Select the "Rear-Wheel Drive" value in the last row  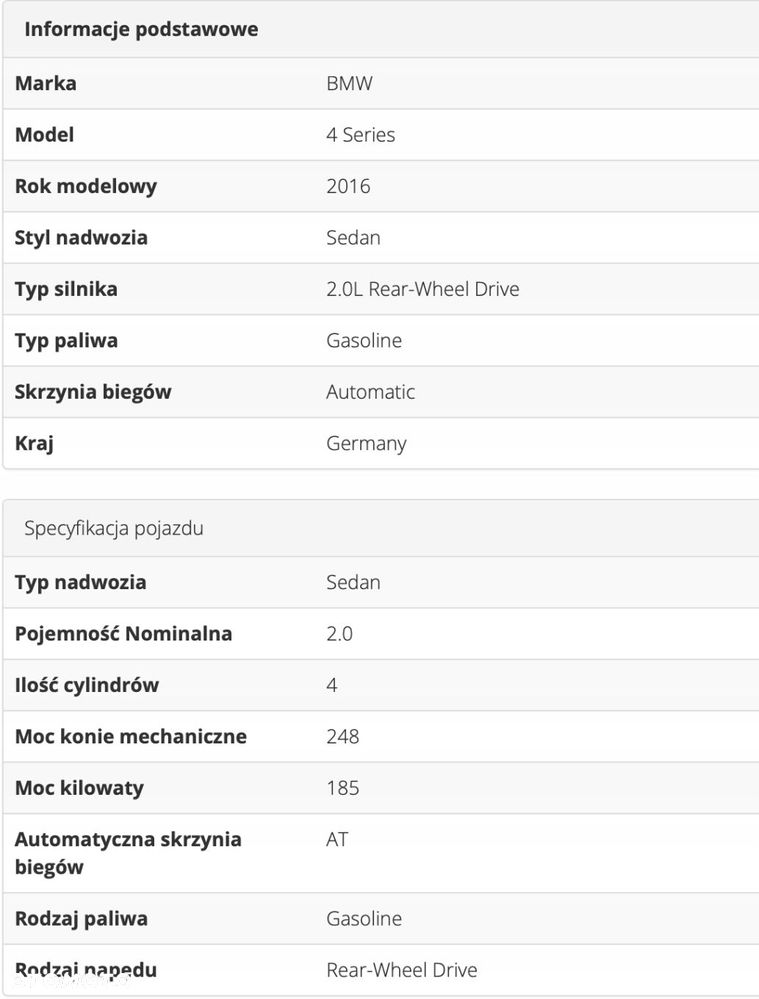[x=401, y=970]
